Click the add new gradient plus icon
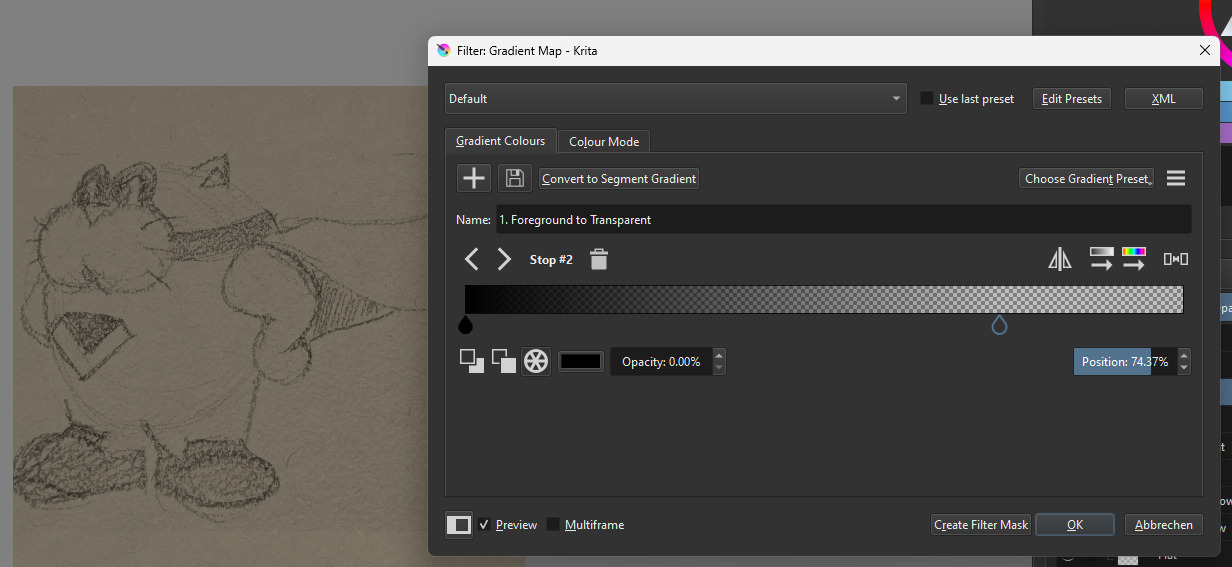This screenshot has width=1232, height=567. (474, 178)
